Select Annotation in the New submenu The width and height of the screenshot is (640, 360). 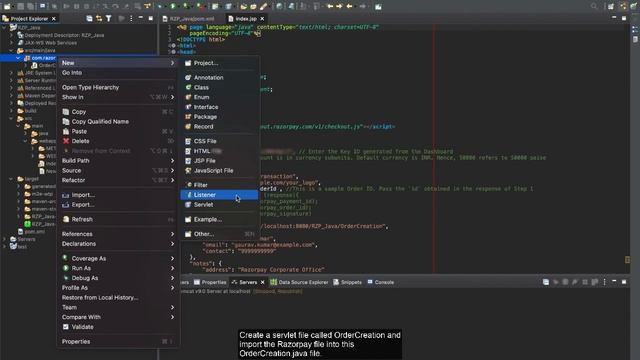(x=219, y=78)
